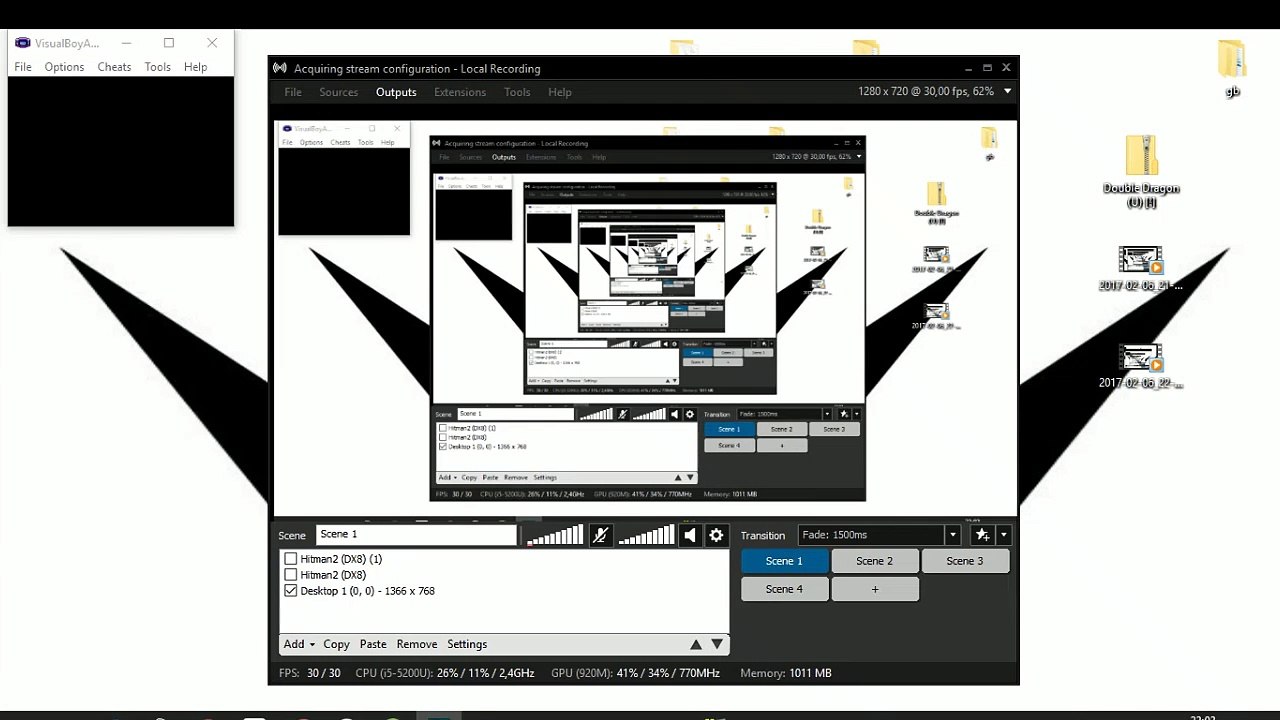Adjust the microphone volume level bars
This screenshot has height=720, width=1280.
click(555, 535)
